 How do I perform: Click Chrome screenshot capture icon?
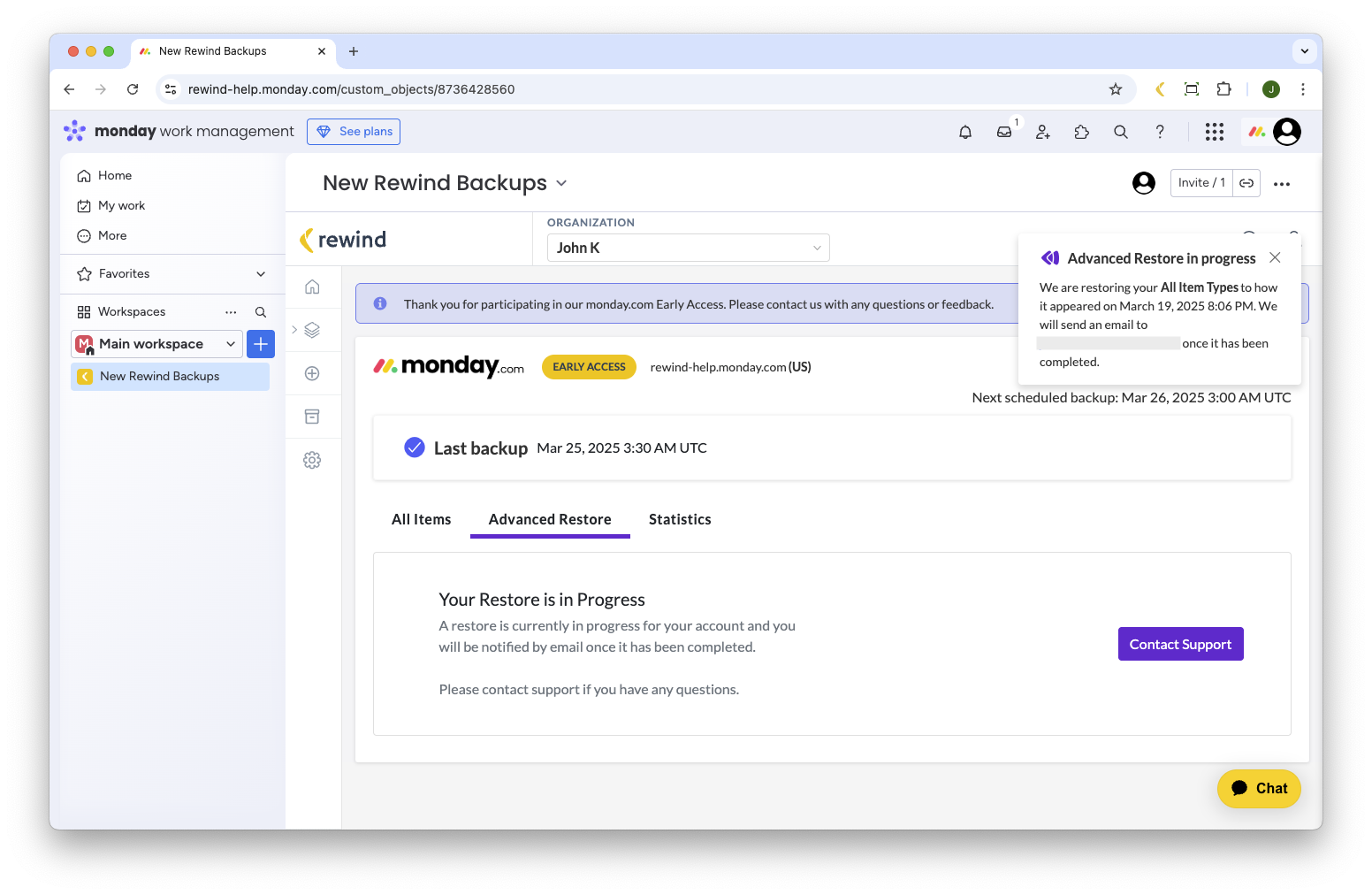pyautogui.click(x=1192, y=89)
